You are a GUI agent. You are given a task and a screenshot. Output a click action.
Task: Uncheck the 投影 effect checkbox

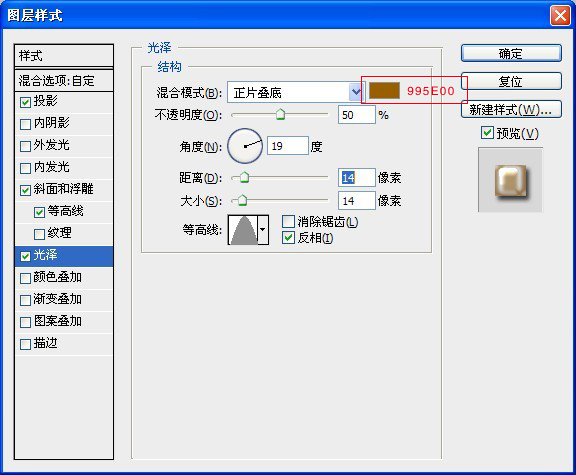pyautogui.click(x=25, y=102)
